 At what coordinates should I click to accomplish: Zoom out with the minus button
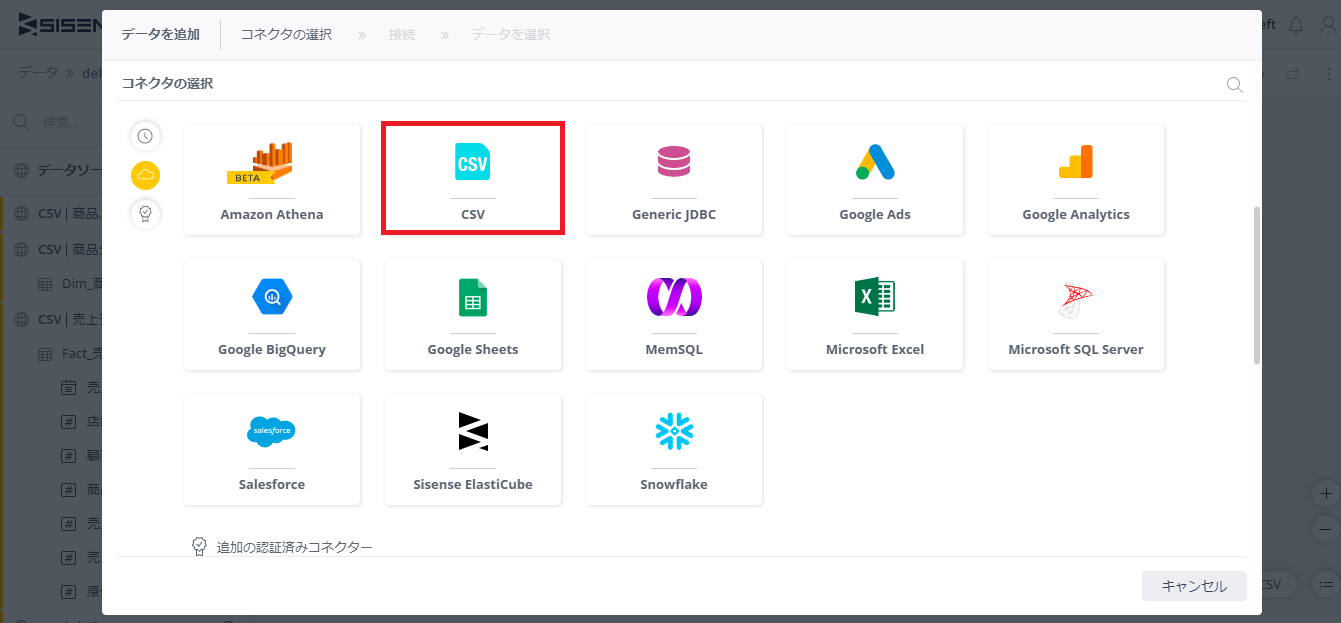(x=1326, y=528)
